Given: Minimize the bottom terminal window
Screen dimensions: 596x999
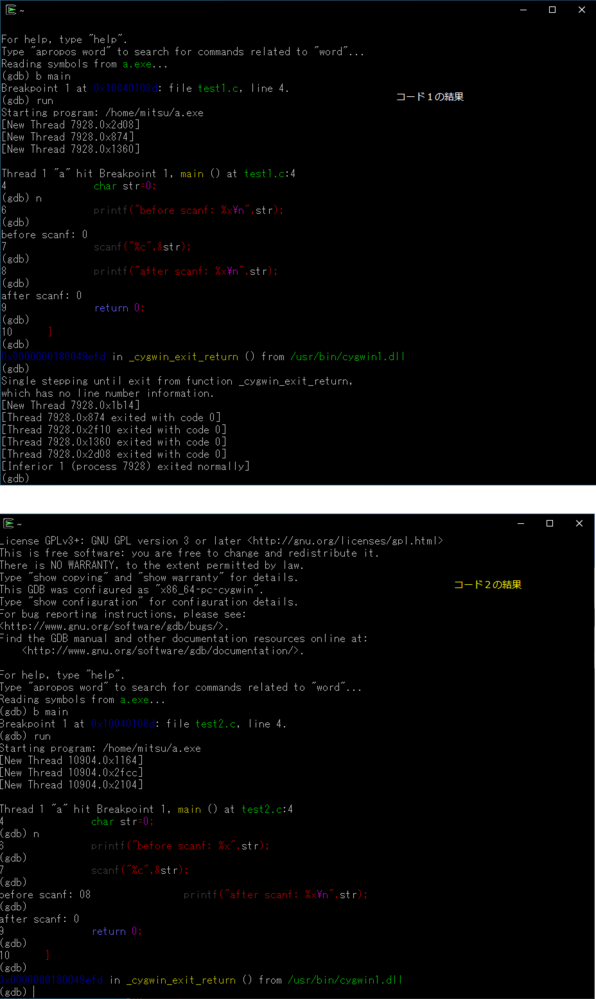Looking at the screenshot, I should (x=521, y=523).
